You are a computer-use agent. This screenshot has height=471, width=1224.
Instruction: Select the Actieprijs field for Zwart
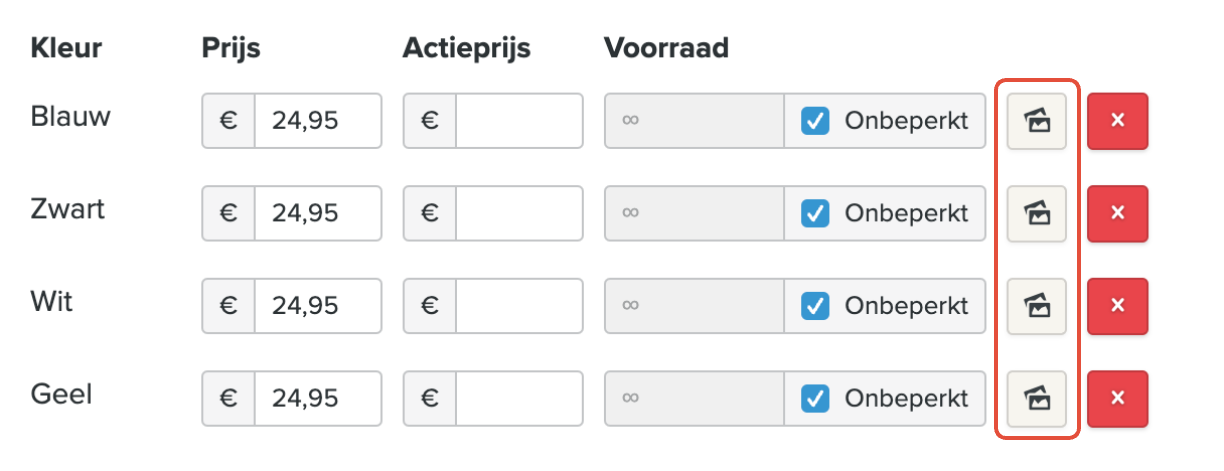tap(518, 213)
